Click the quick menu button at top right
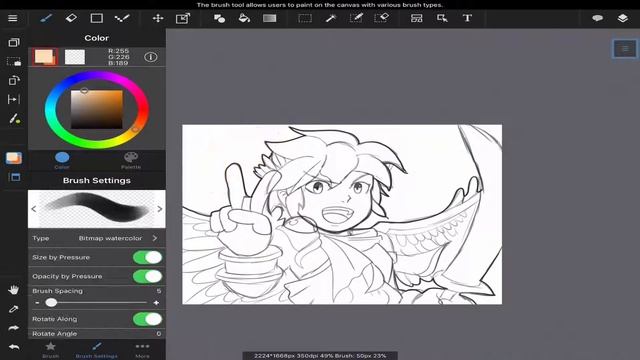Image resolution: width=640 pixels, height=360 pixels. pos(624,49)
